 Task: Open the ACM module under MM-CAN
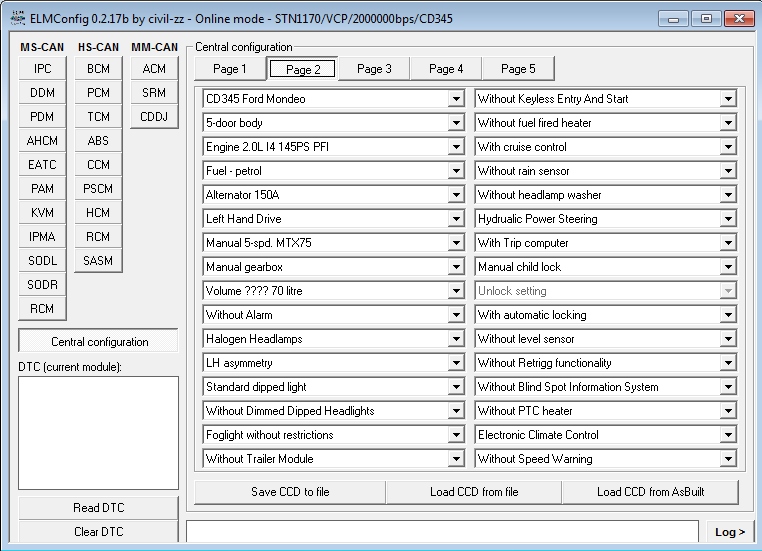(x=154, y=69)
